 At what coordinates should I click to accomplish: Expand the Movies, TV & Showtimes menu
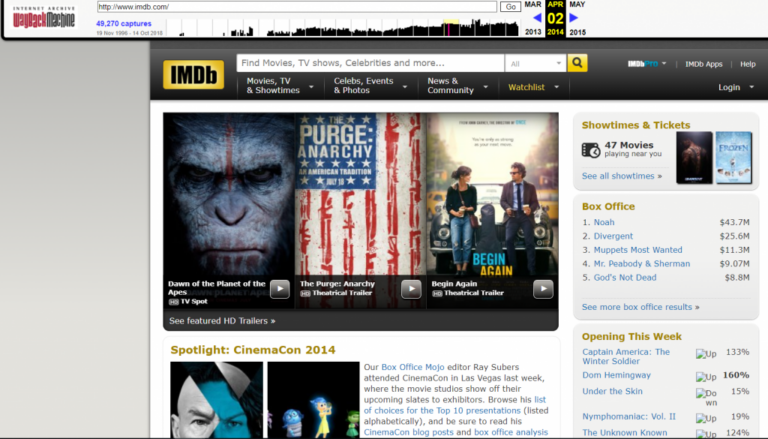(x=280, y=86)
